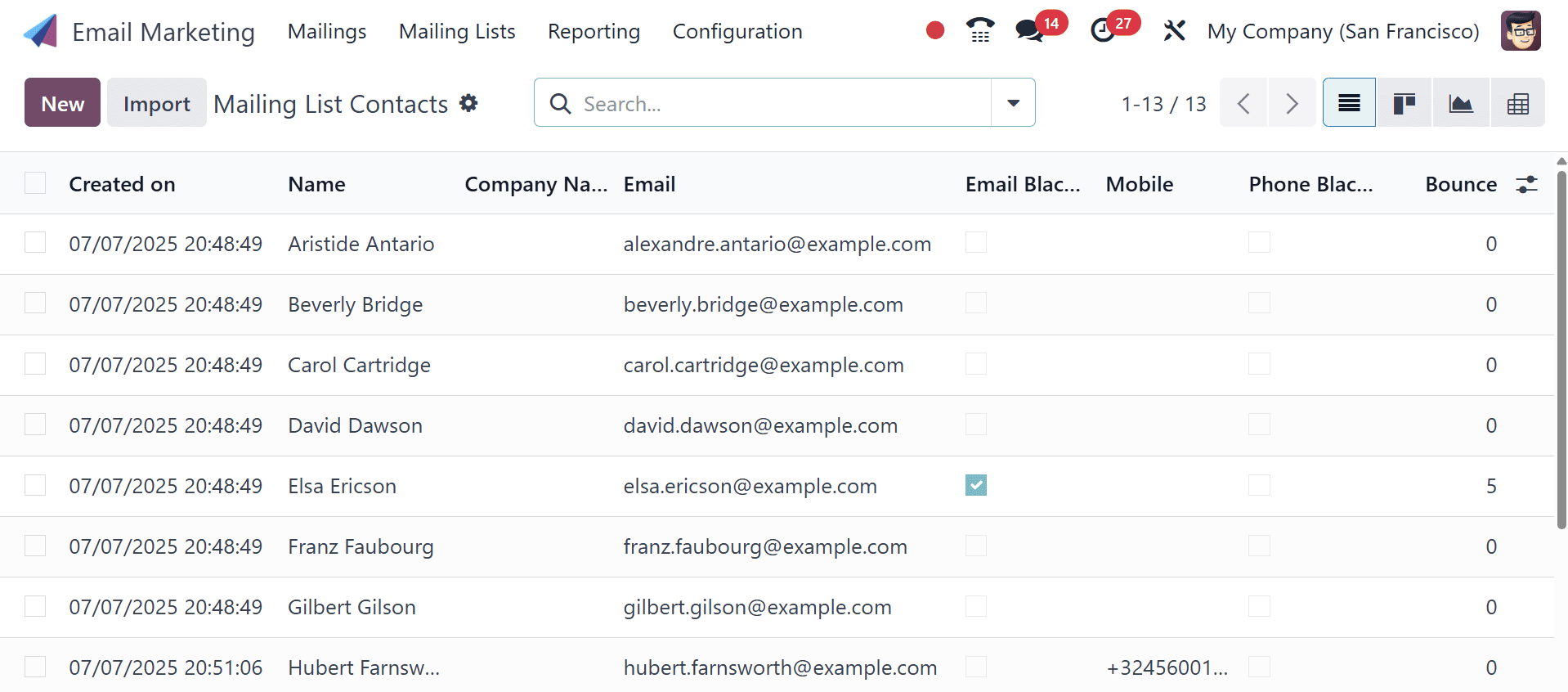Toggle Aristide Antario's email blacklist checkbox
This screenshot has width=1568, height=692.
[x=976, y=242]
